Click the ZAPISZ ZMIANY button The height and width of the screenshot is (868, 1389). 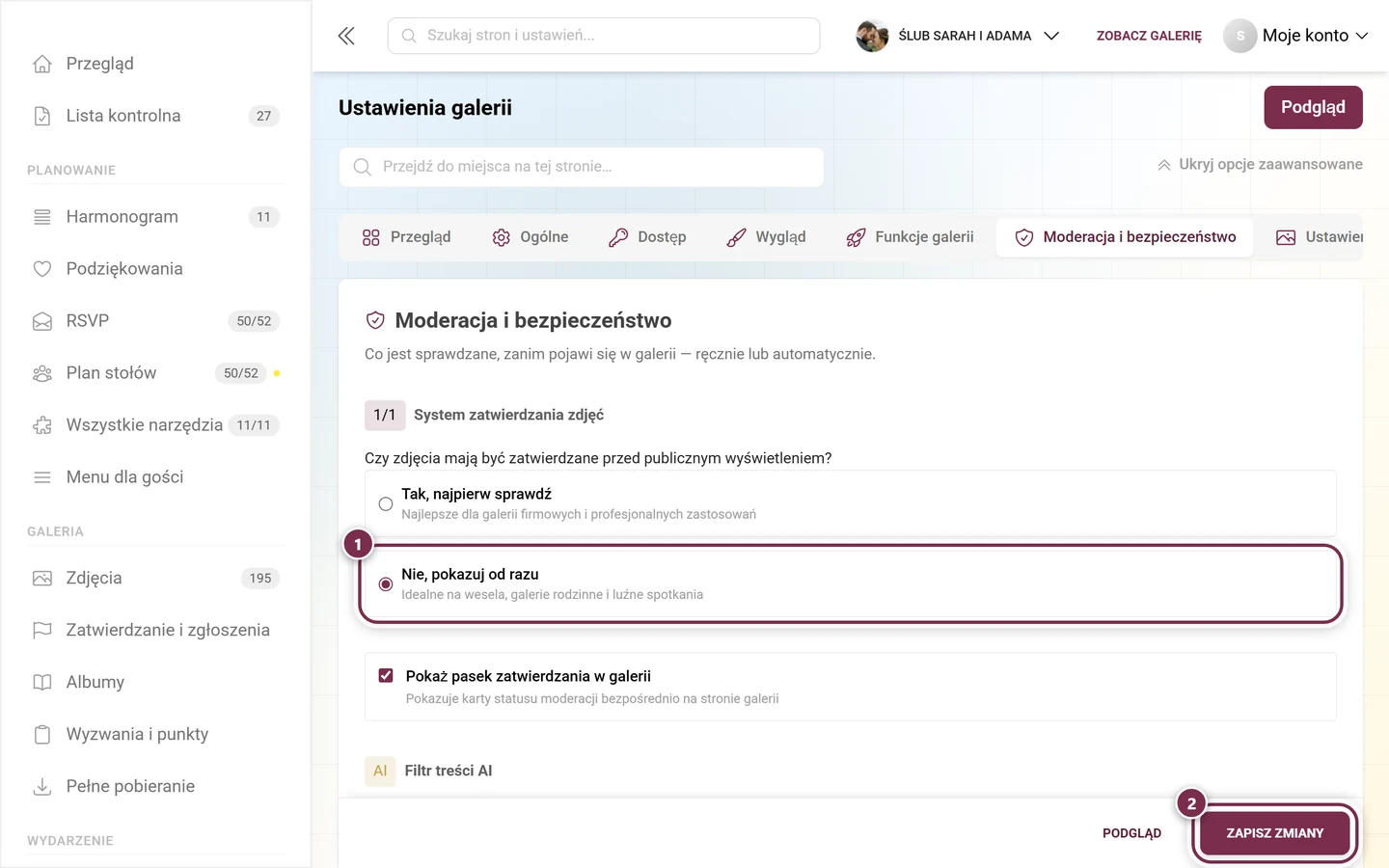(1274, 833)
